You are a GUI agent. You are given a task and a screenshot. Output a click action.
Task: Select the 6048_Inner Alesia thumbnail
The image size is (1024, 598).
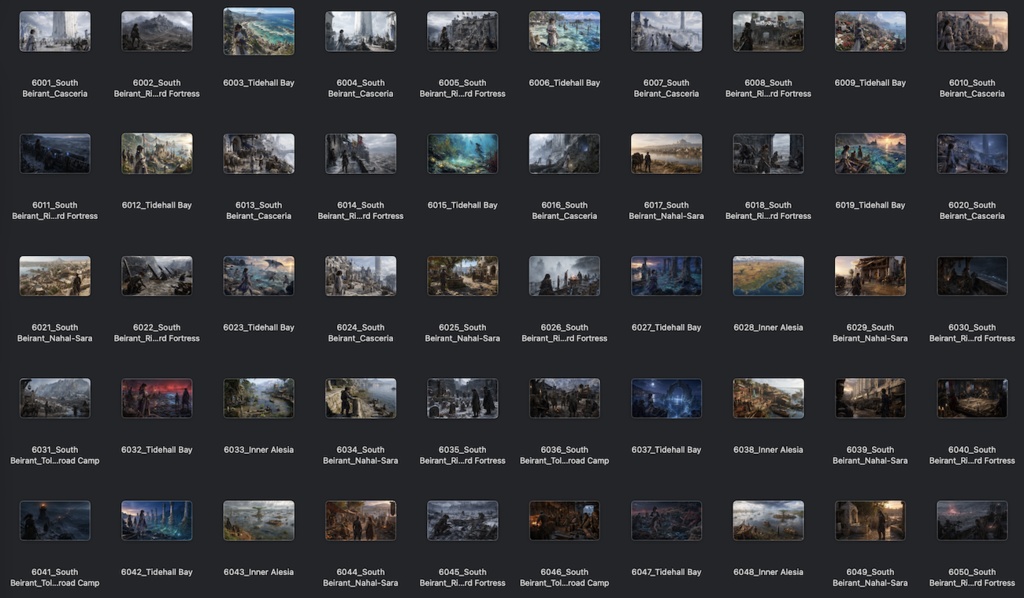click(x=768, y=520)
